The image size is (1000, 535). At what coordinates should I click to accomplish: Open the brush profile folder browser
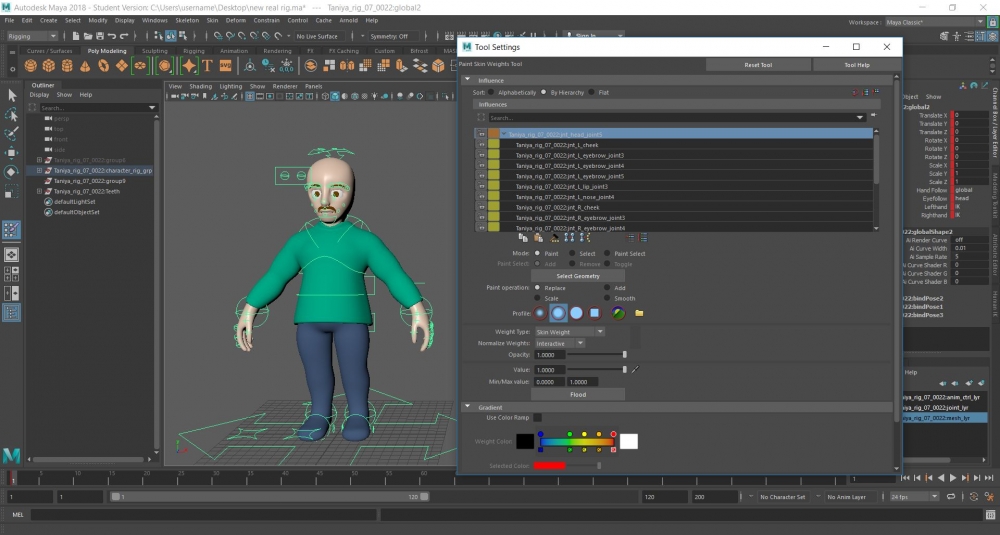coord(639,313)
